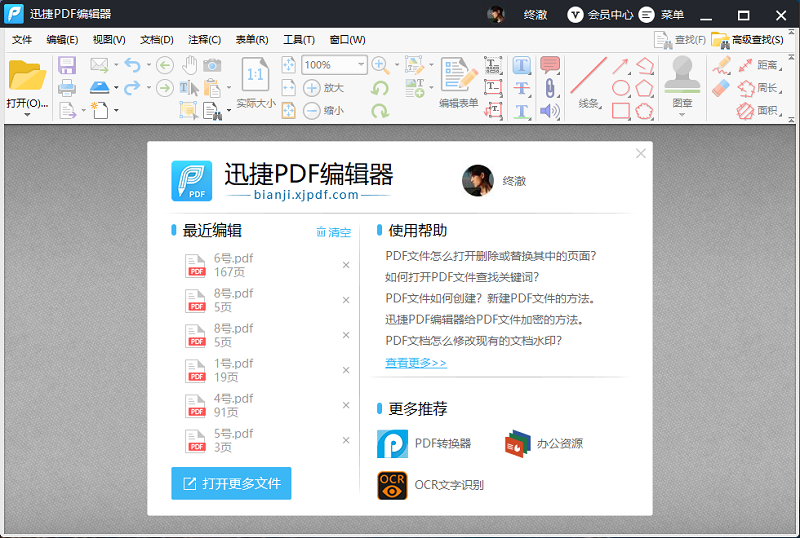Open the PDF Converter (PDF转换器) recommendation
This screenshot has width=800, height=538.
coord(424,443)
